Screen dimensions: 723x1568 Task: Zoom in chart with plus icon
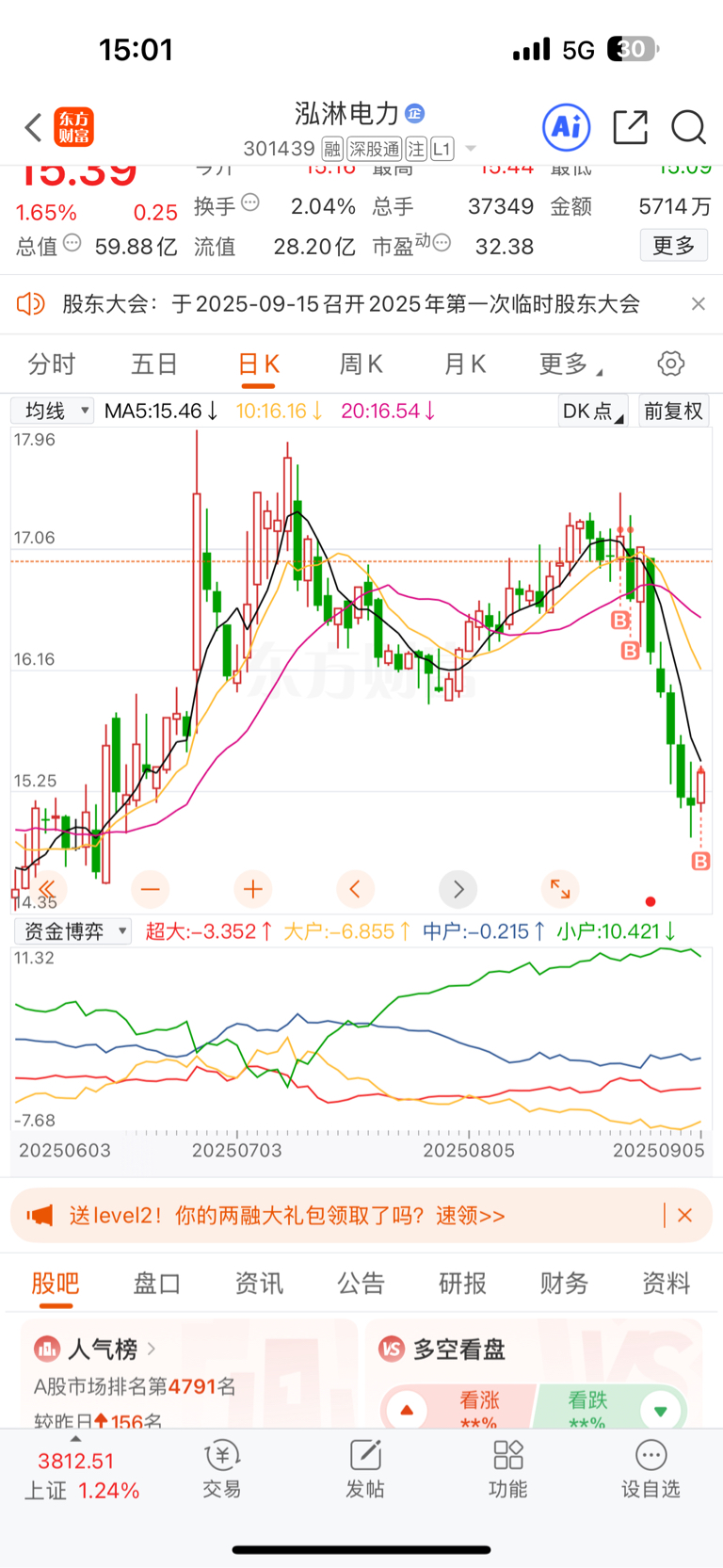click(x=253, y=888)
